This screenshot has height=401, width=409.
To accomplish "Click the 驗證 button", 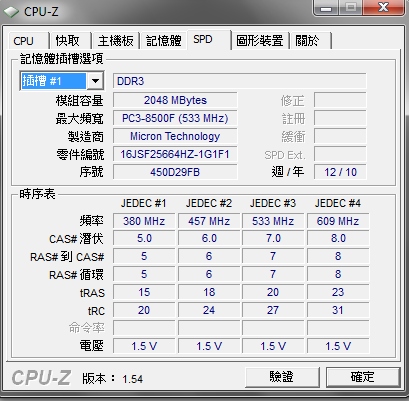I will coord(282,377).
